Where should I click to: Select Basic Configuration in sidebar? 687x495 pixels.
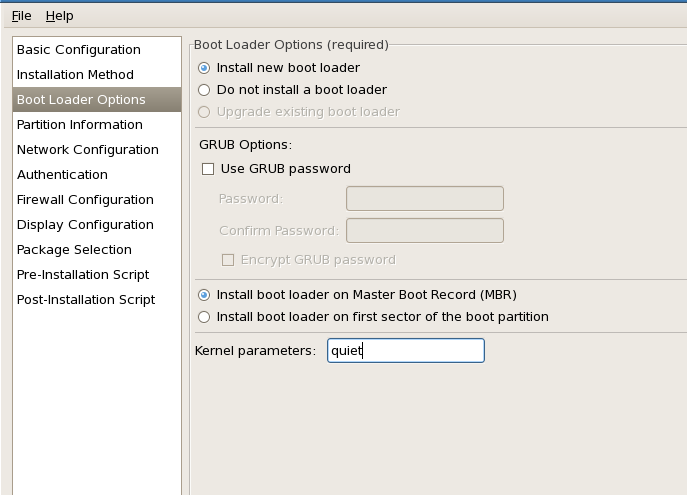tap(79, 50)
